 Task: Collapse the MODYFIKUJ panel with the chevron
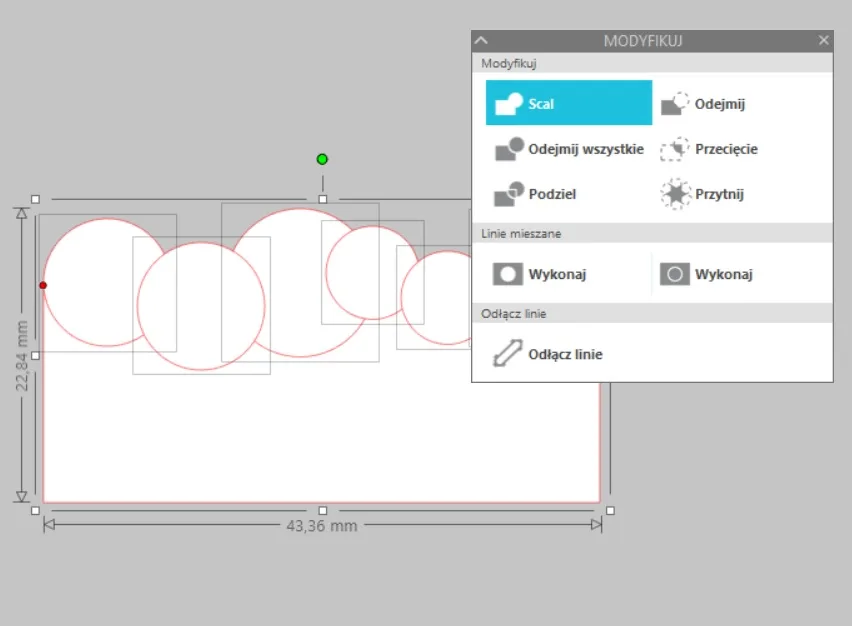point(481,40)
